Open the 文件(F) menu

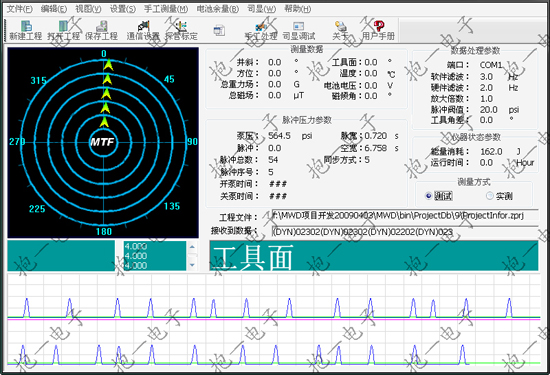[20, 9]
